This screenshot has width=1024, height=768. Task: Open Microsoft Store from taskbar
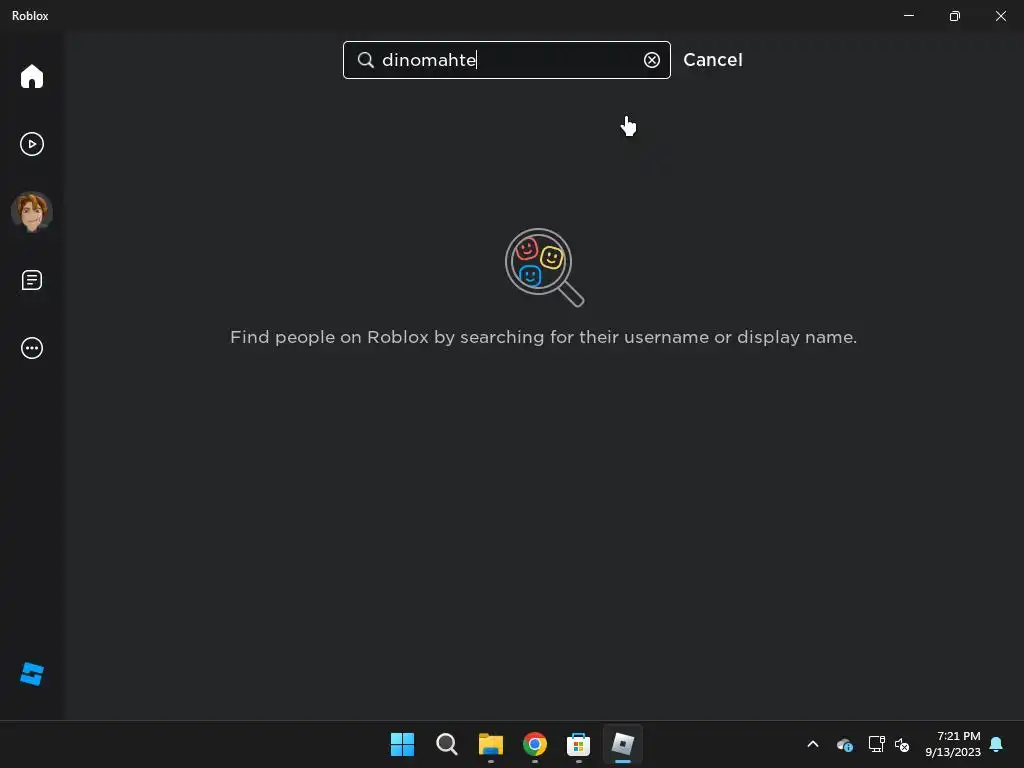[x=579, y=744]
